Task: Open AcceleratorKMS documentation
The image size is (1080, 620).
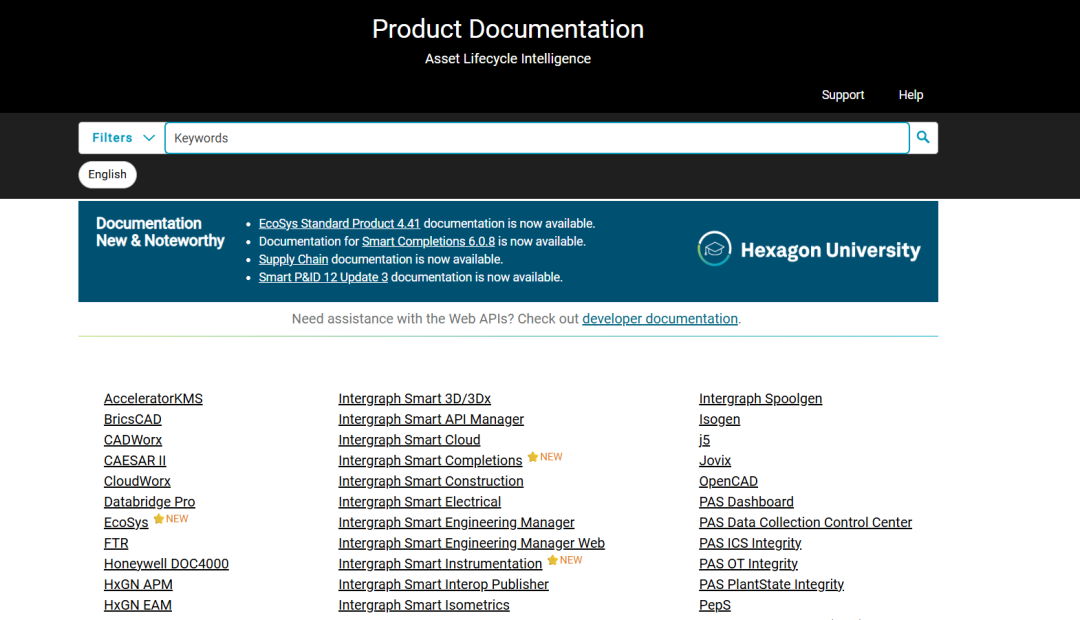Action: coord(153,398)
